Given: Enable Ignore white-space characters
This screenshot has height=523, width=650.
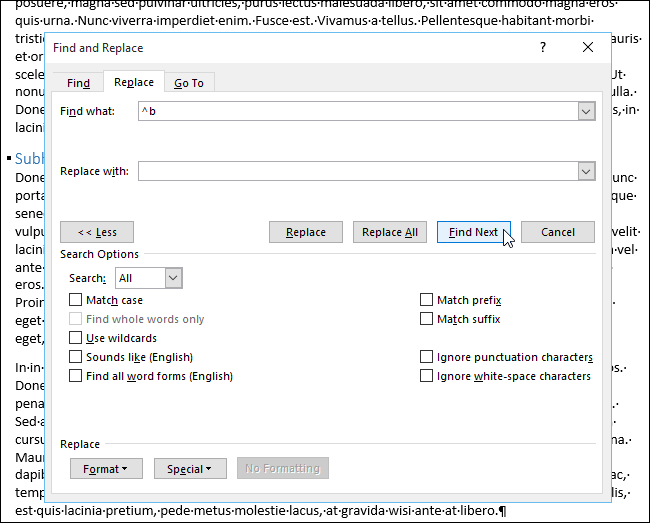Looking at the screenshot, I should [427, 376].
